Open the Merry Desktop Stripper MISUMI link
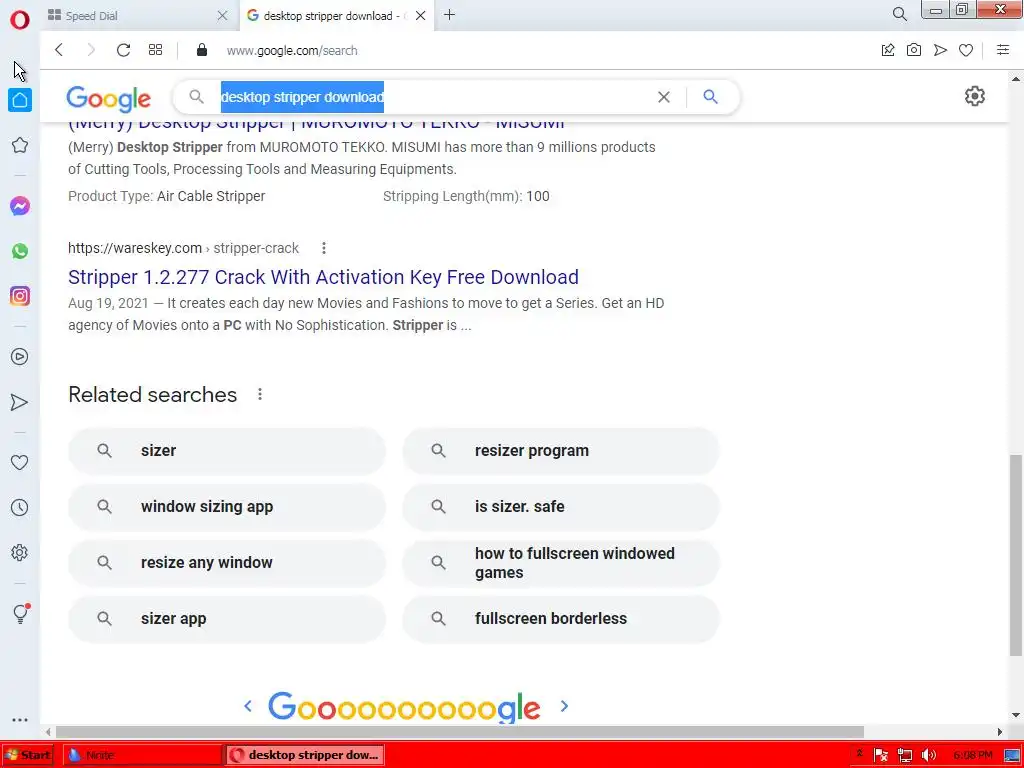The width and height of the screenshot is (1024, 768). pos(316,124)
